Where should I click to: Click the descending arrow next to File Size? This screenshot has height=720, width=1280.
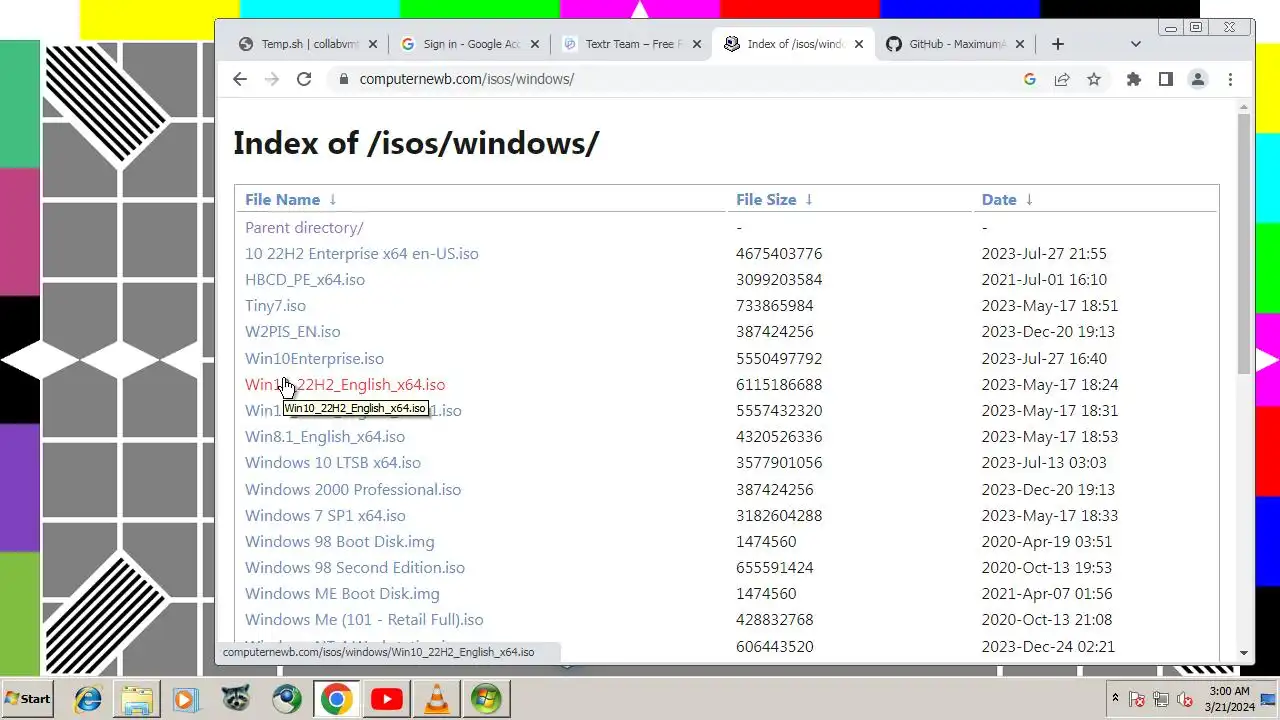809,200
